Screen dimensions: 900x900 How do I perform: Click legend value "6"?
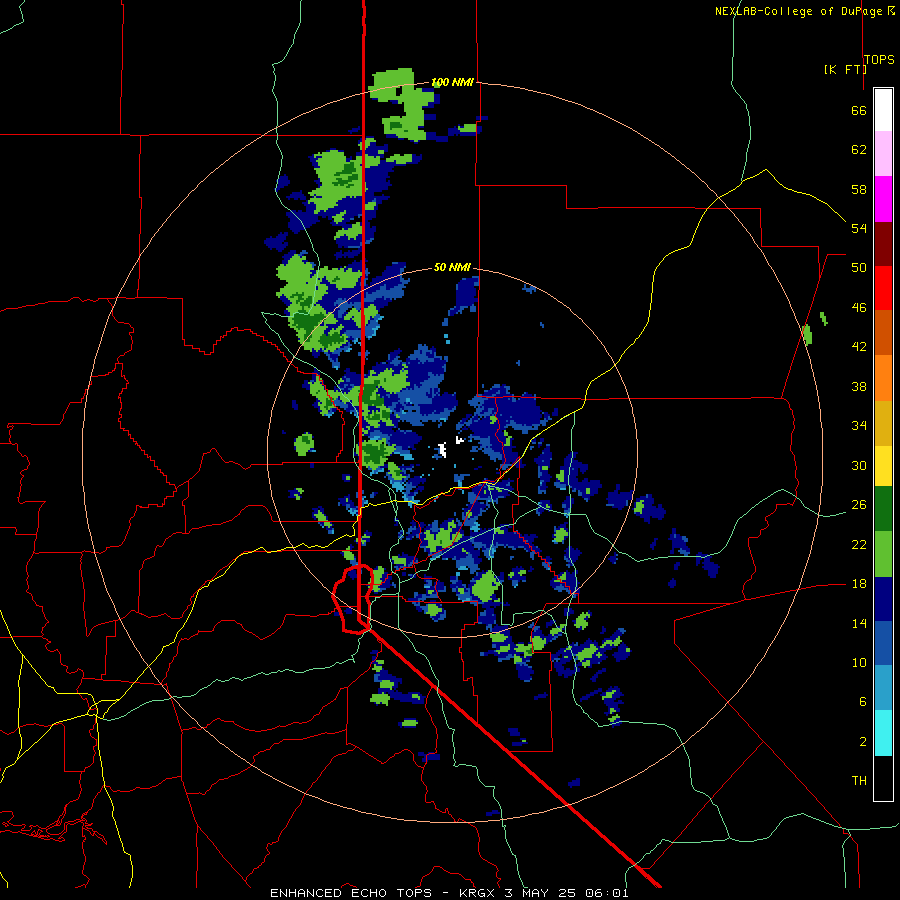pos(863,701)
